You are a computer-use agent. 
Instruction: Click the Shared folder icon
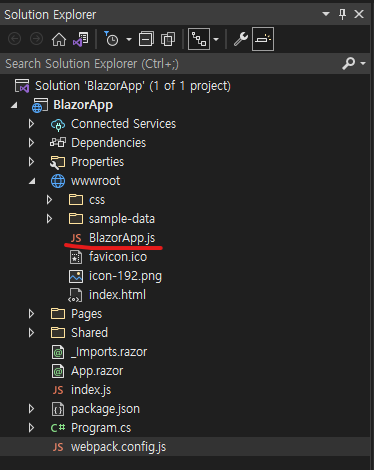(58, 333)
